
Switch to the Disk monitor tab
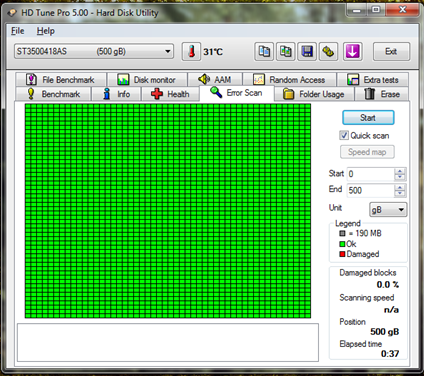pos(147,80)
